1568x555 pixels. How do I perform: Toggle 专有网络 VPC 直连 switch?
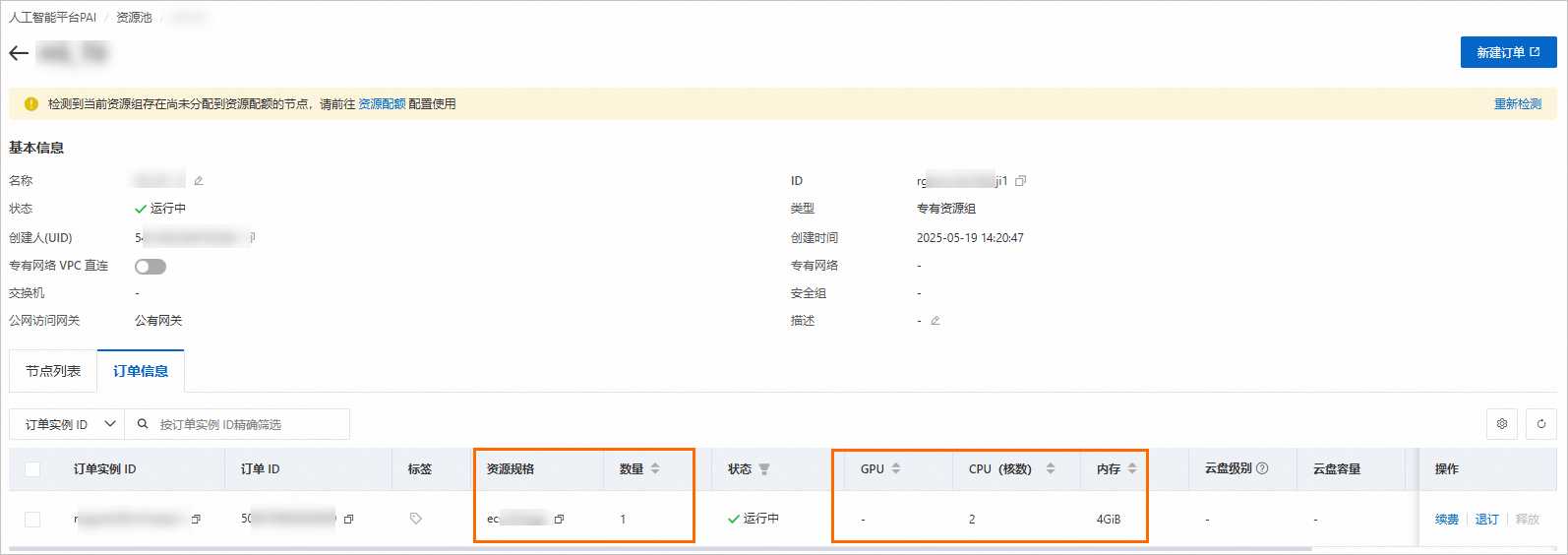point(151,267)
